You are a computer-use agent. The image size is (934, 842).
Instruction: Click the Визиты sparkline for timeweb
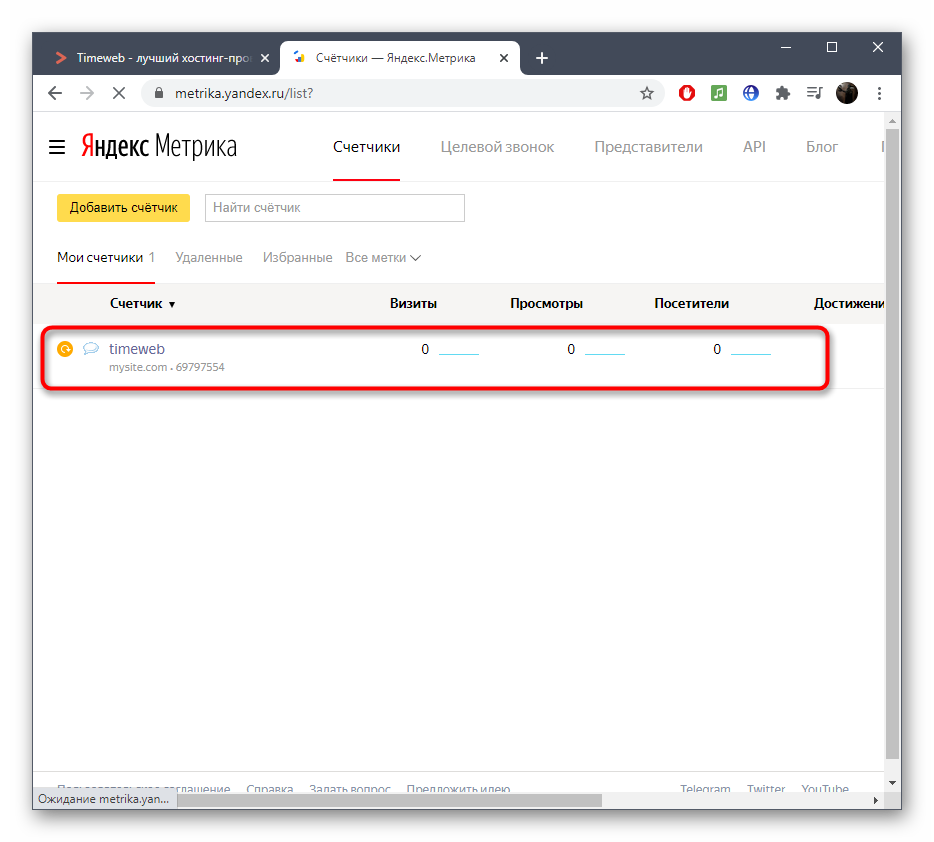(x=459, y=353)
